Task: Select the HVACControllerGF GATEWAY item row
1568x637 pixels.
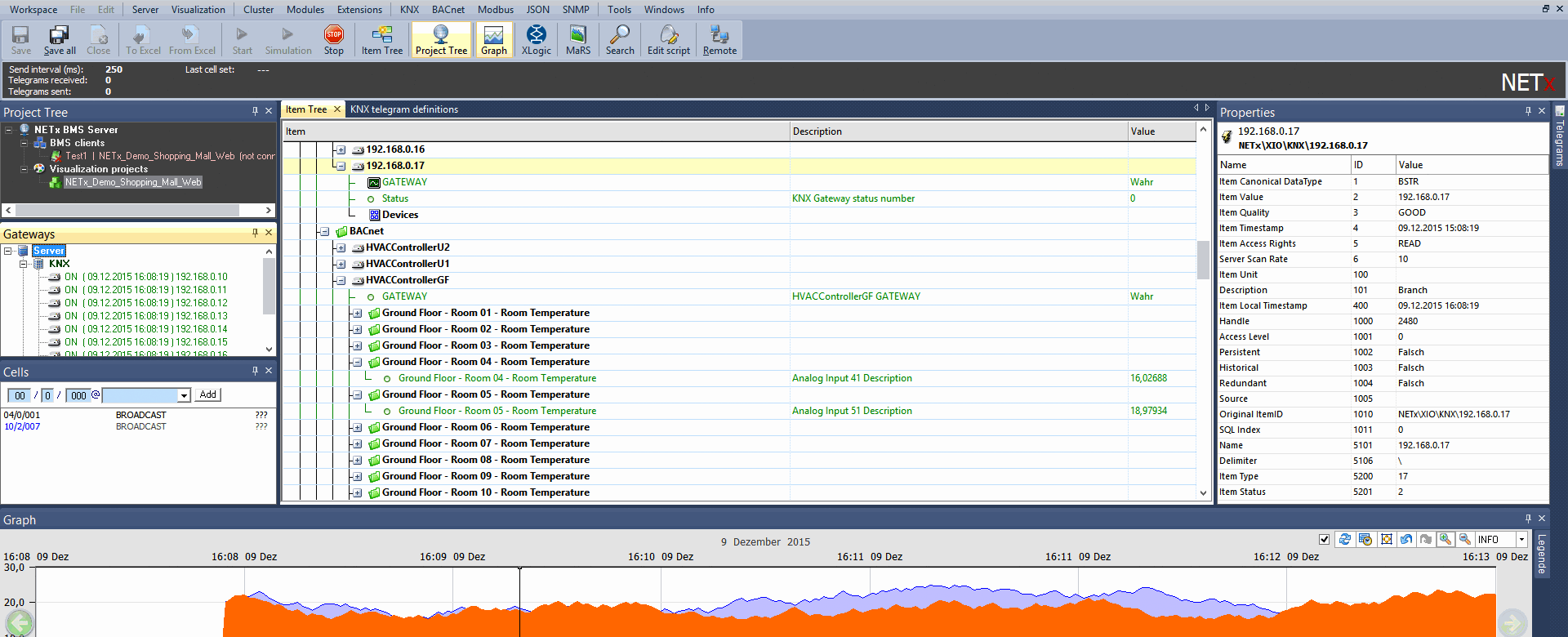Action: coord(738,296)
